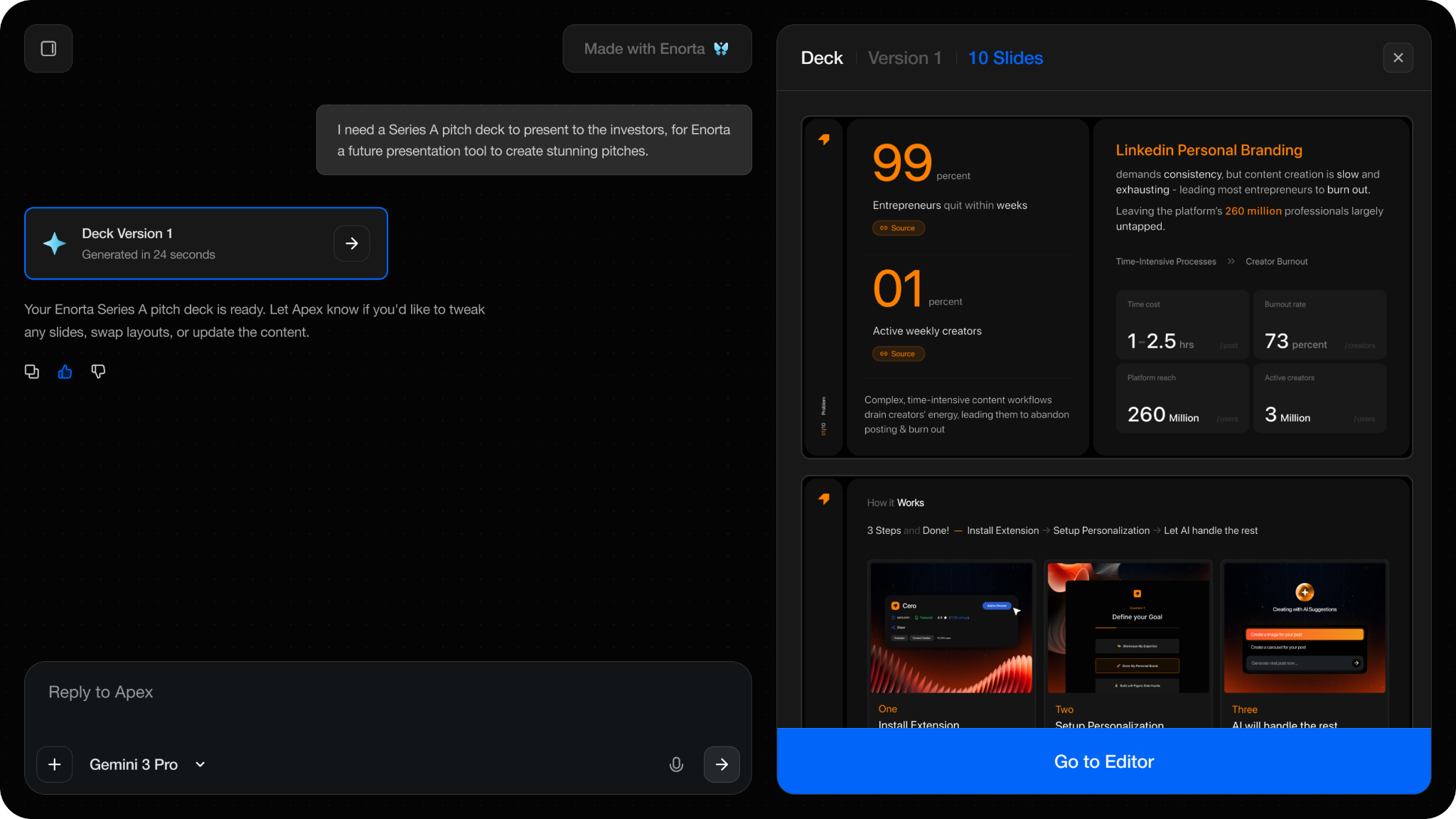Copy the Apex response
The height and width of the screenshot is (819, 1456).
pyautogui.click(x=32, y=372)
